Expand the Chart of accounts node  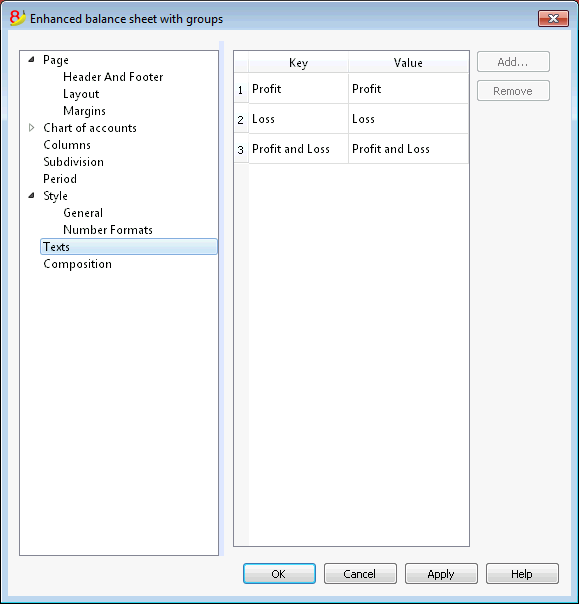pos(32,128)
